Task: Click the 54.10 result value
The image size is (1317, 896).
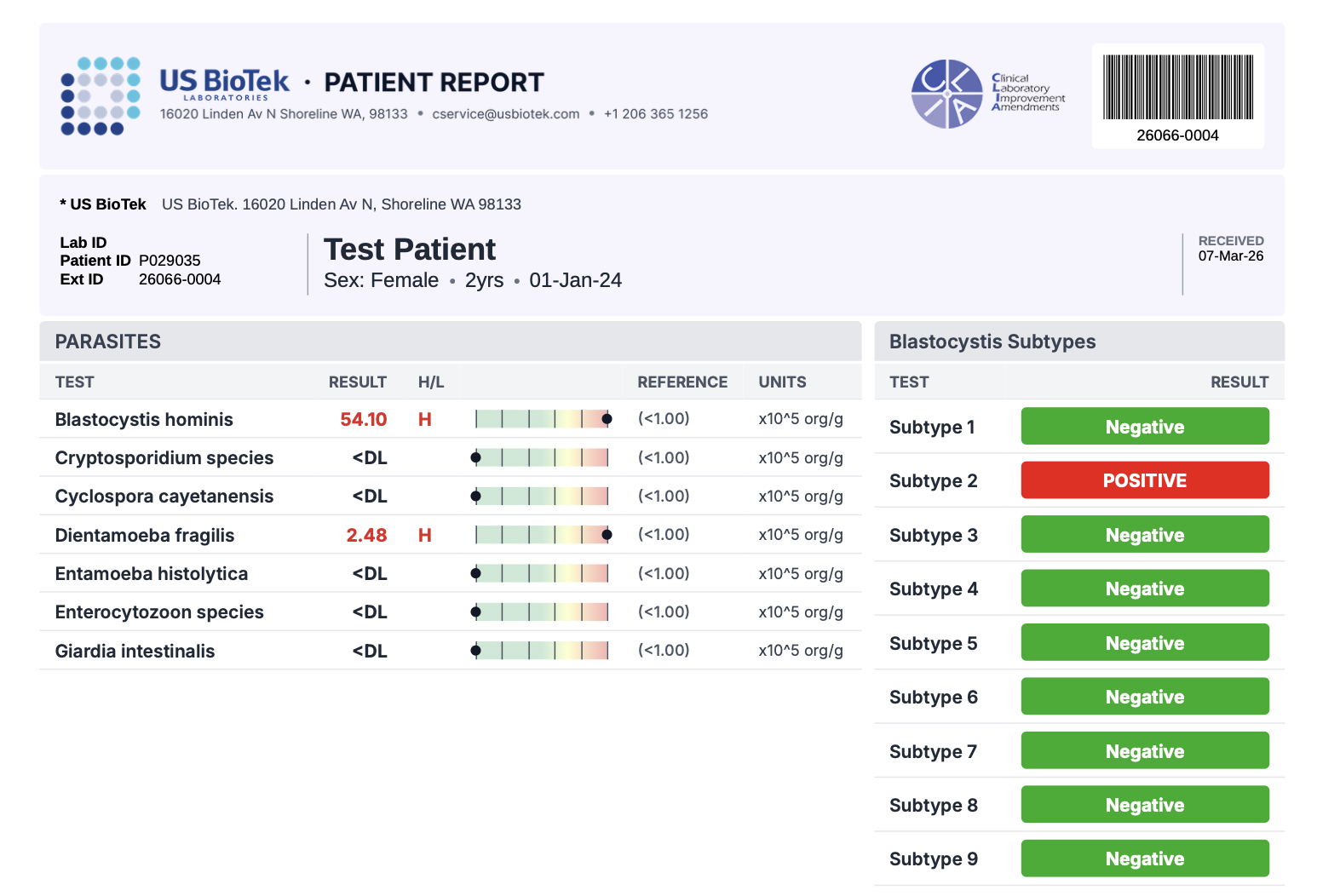Action: (x=363, y=420)
